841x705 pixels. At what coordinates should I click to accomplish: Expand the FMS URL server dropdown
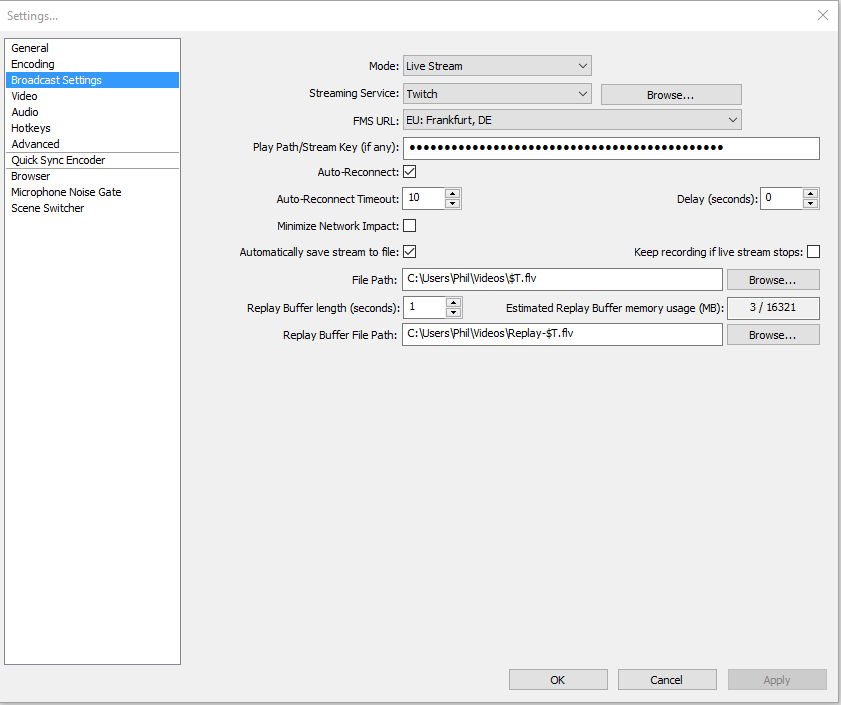[x=572, y=120]
